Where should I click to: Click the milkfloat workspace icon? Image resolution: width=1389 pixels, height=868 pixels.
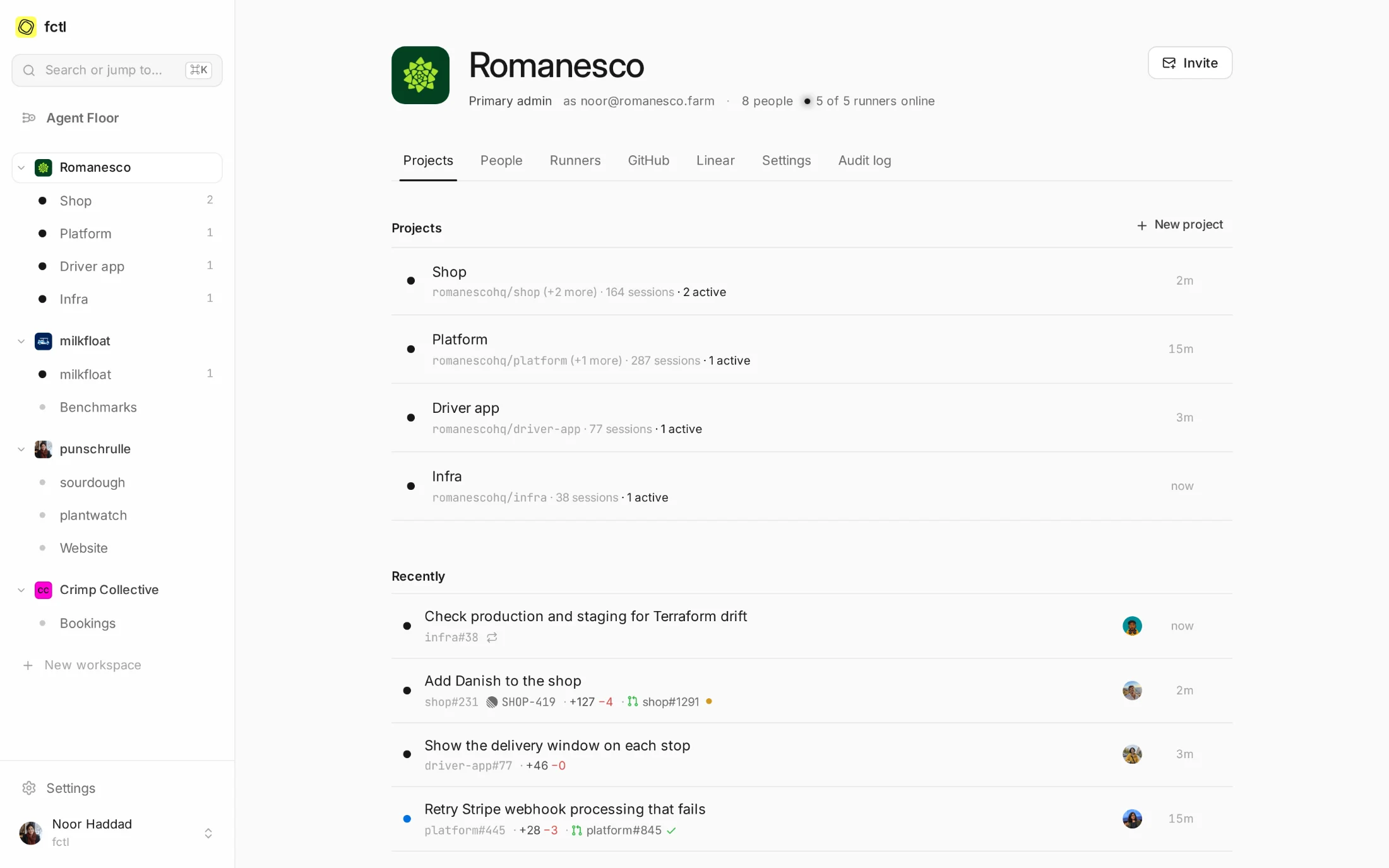pos(43,341)
